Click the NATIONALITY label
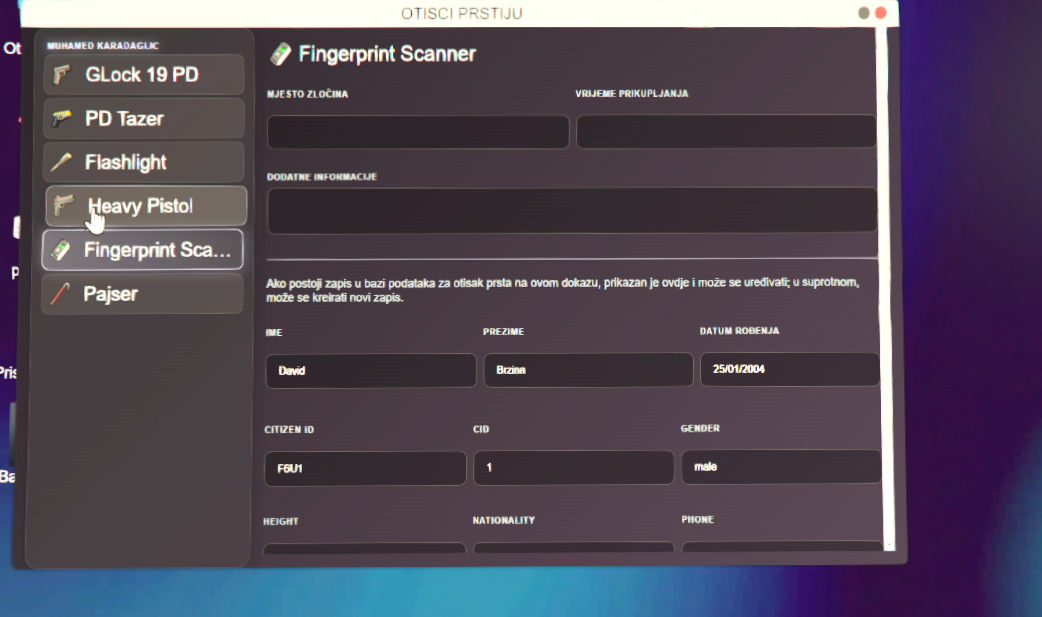Image resolution: width=1042 pixels, height=617 pixels. click(x=504, y=520)
